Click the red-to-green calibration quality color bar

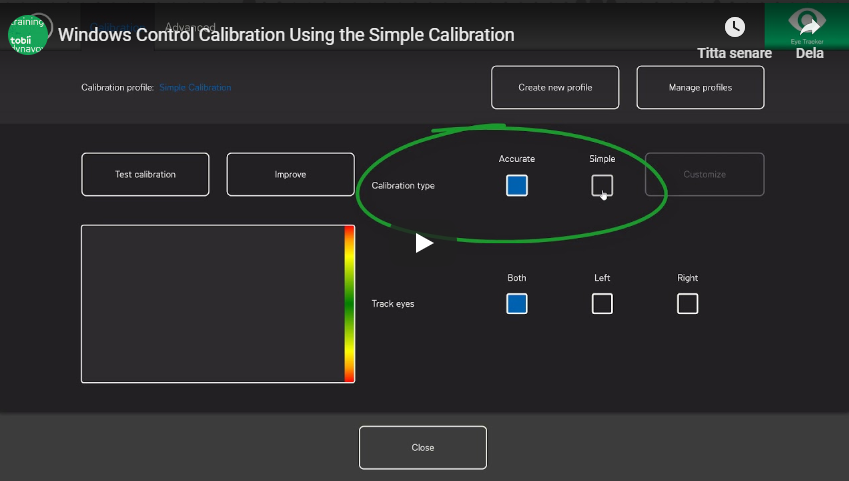click(x=349, y=304)
